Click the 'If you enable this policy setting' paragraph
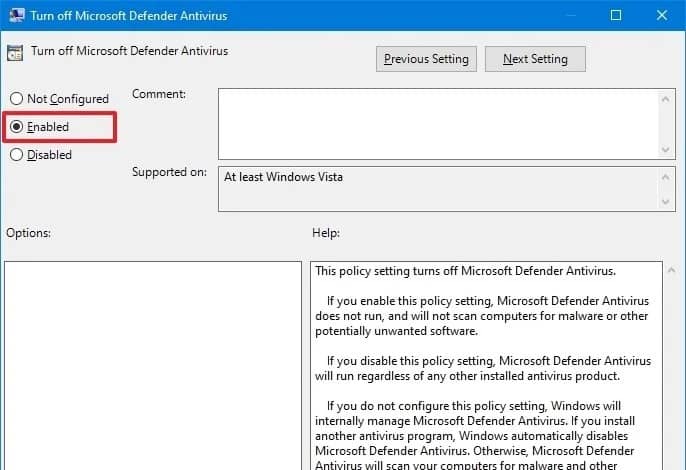Viewport: 686px width, 470px height. point(482,316)
